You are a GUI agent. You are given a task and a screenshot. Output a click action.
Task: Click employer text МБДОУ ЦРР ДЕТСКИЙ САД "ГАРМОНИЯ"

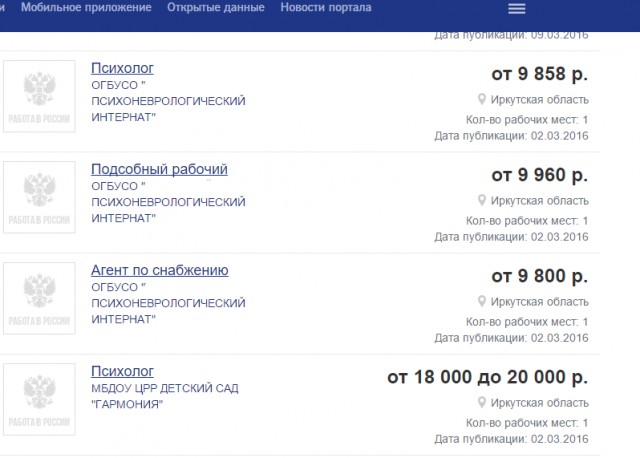[164, 396]
